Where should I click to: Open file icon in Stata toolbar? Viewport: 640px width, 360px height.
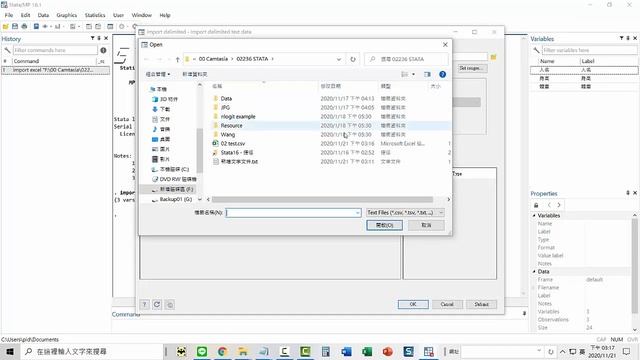pyautogui.click(x=5, y=27)
